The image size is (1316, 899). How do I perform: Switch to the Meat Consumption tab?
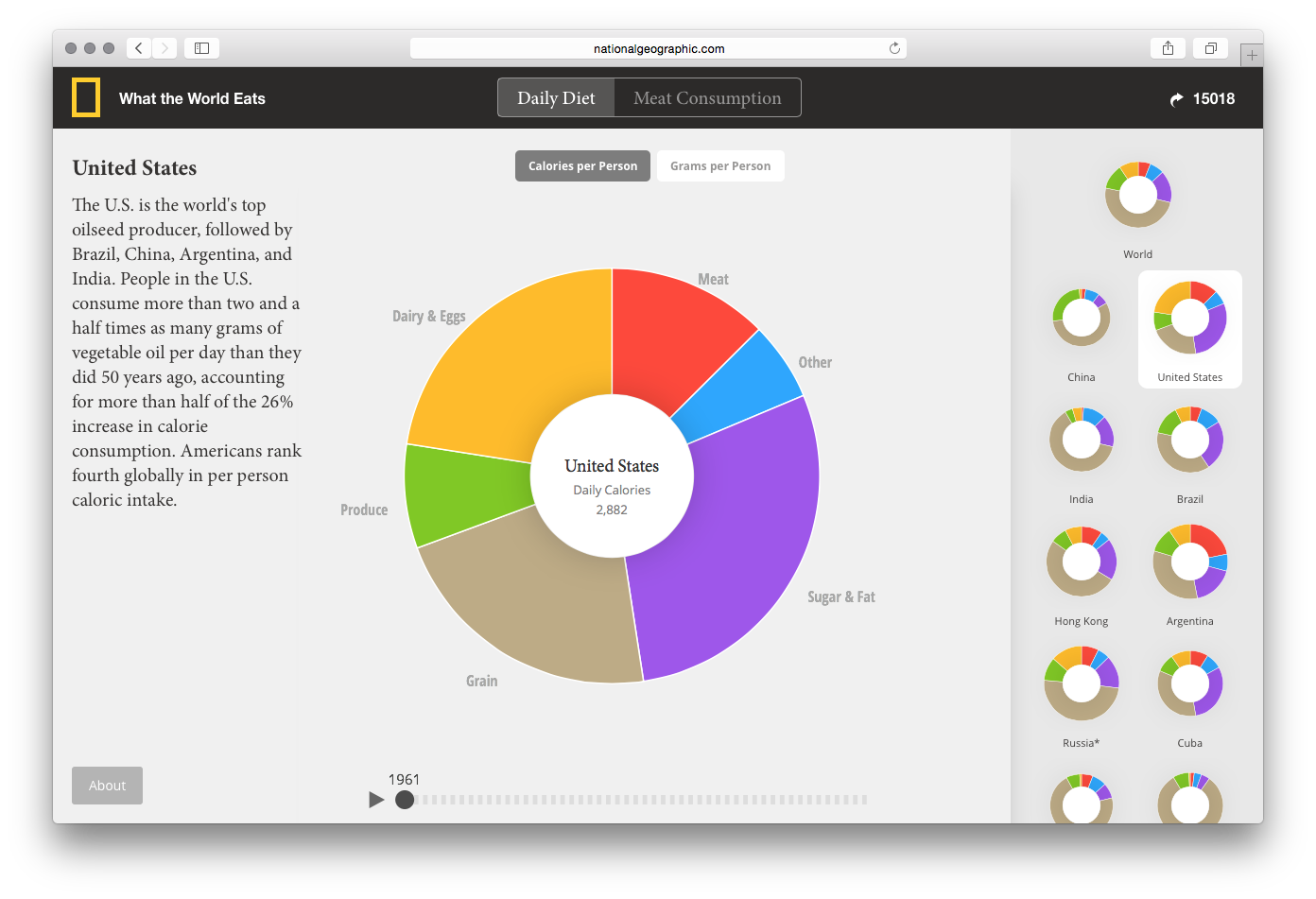pos(707,98)
